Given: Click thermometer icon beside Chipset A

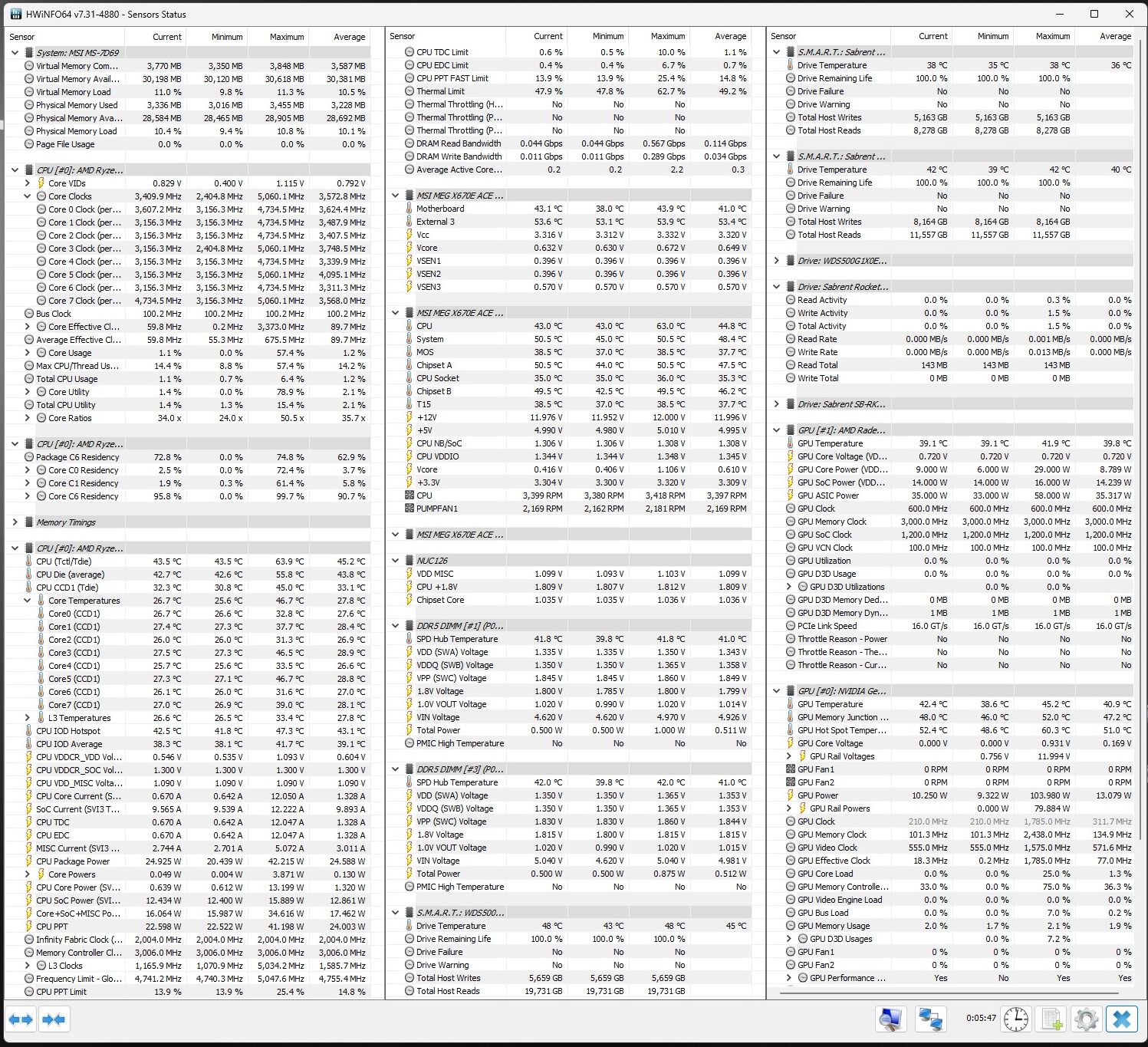Looking at the screenshot, I should pyautogui.click(x=409, y=365).
